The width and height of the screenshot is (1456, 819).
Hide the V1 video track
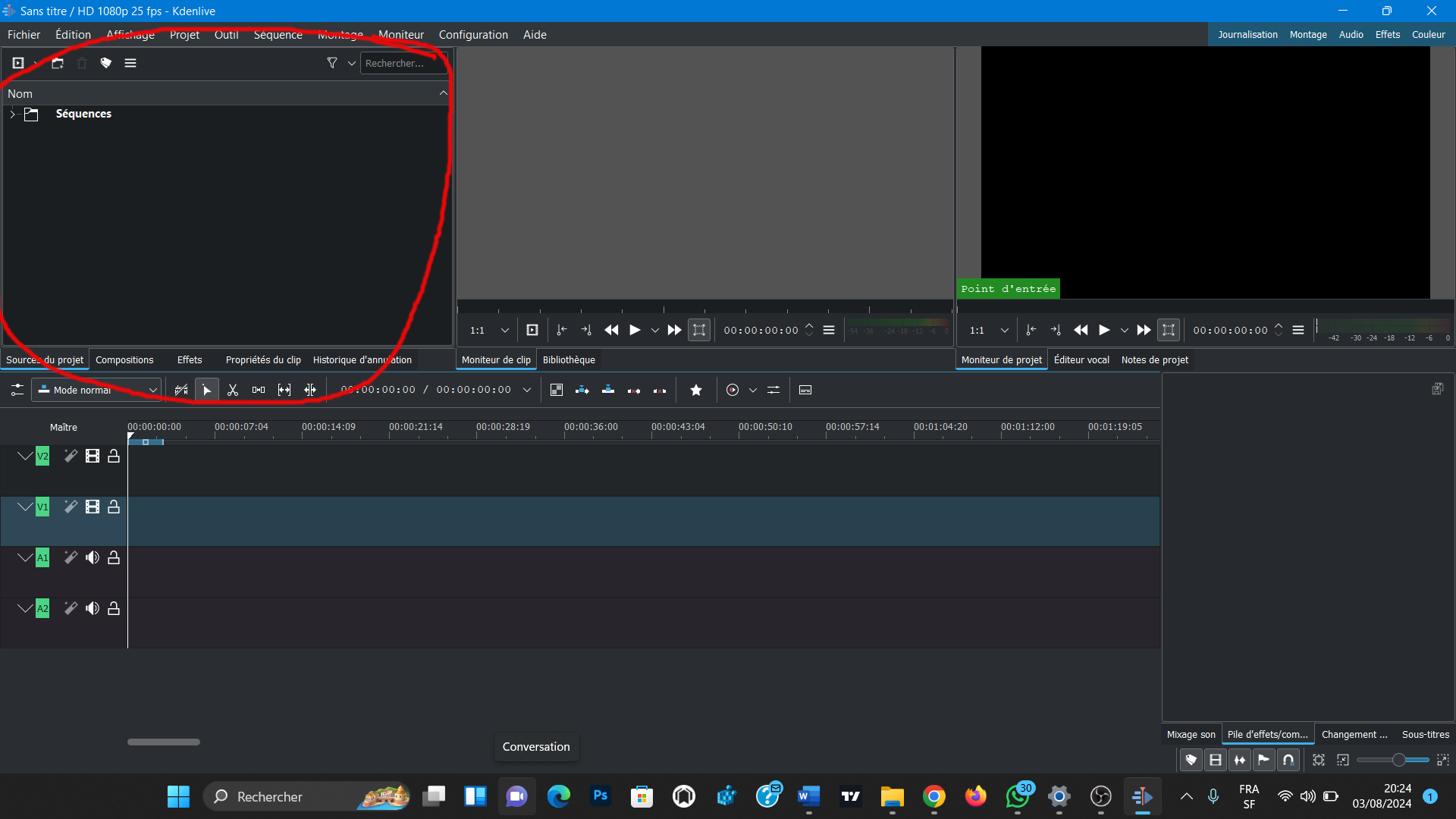[93, 507]
